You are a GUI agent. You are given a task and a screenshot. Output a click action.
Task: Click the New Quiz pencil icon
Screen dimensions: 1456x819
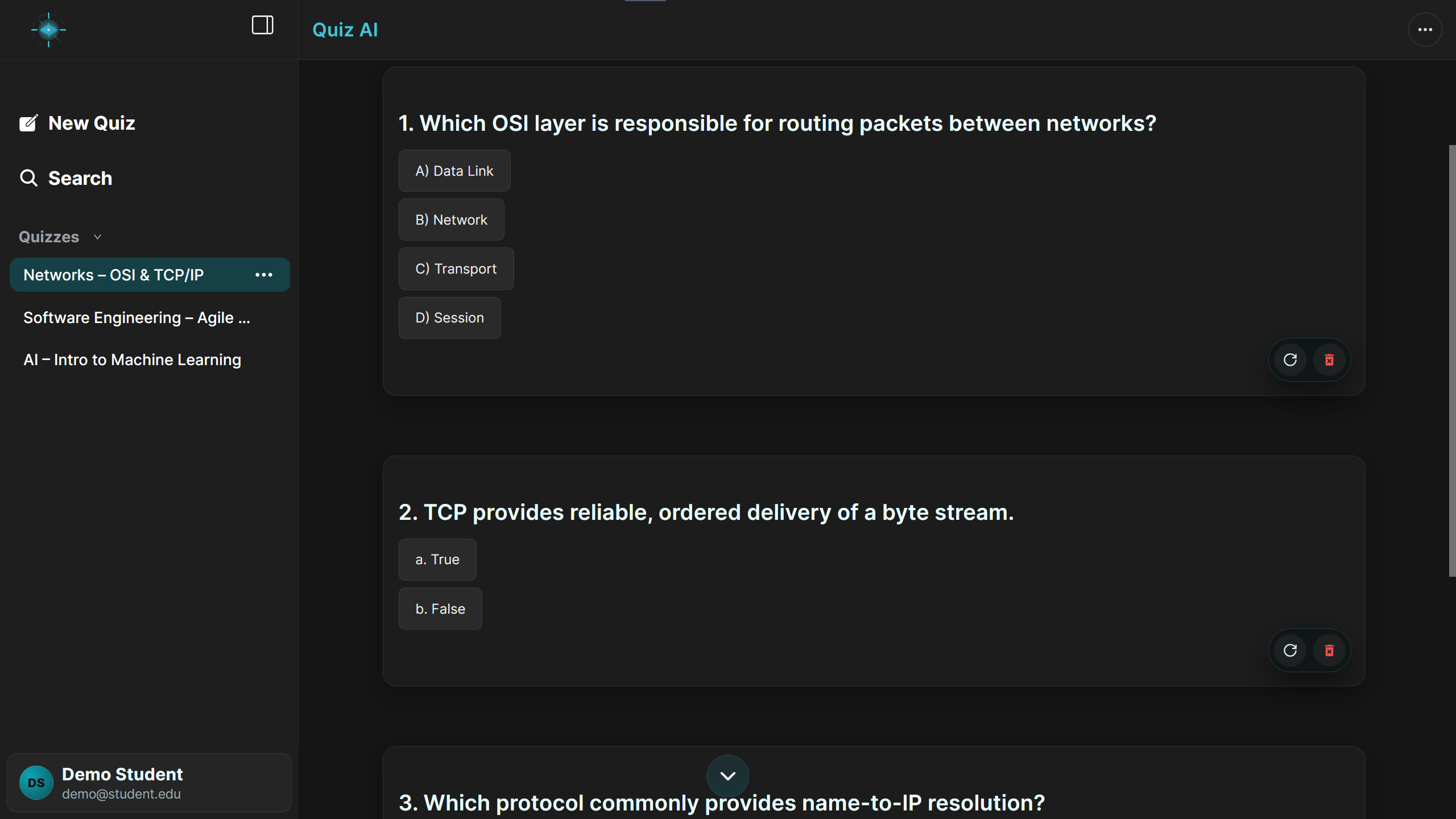[x=28, y=123]
